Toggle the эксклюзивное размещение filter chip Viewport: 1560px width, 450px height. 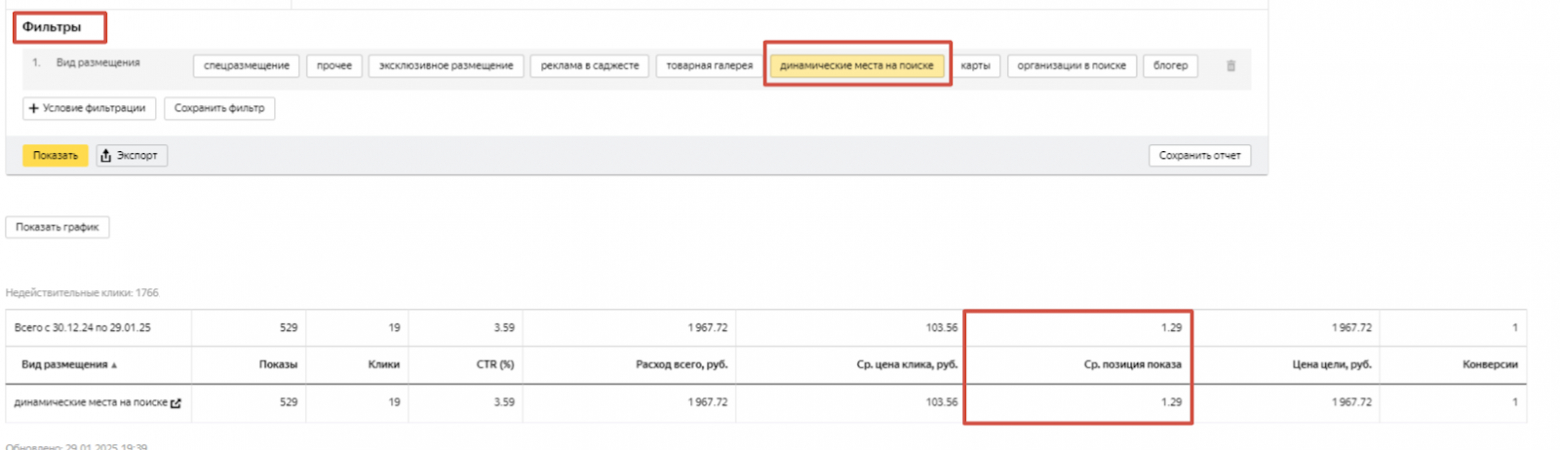(446, 66)
